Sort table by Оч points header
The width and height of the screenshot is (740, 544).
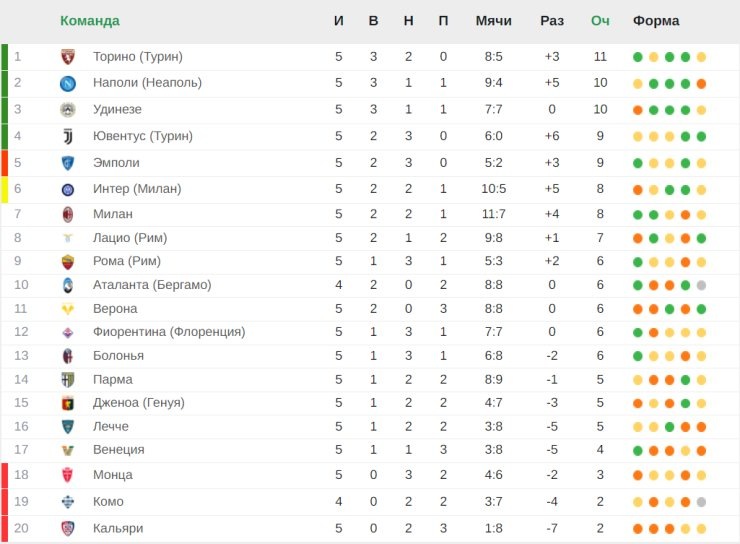tap(600, 21)
